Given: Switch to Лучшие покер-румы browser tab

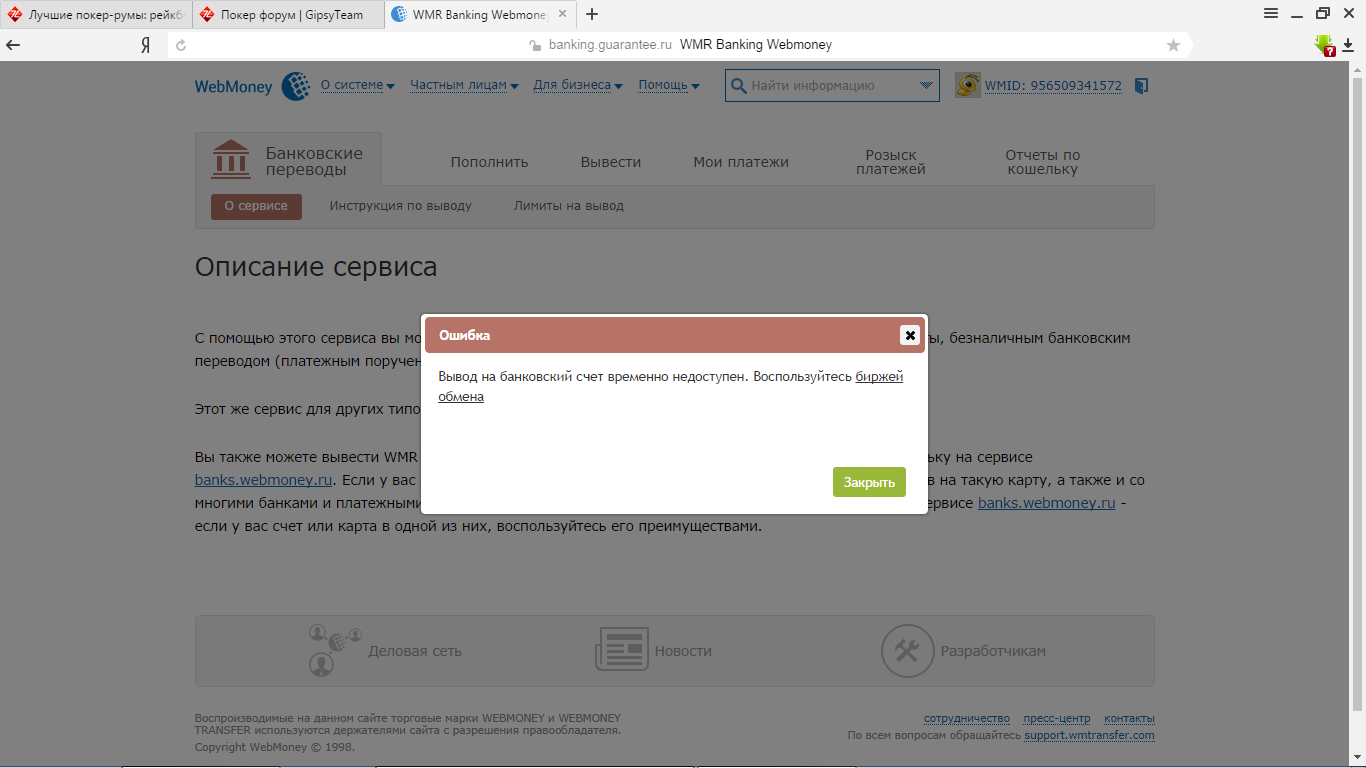Looking at the screenshot, I should coord(95,14).
